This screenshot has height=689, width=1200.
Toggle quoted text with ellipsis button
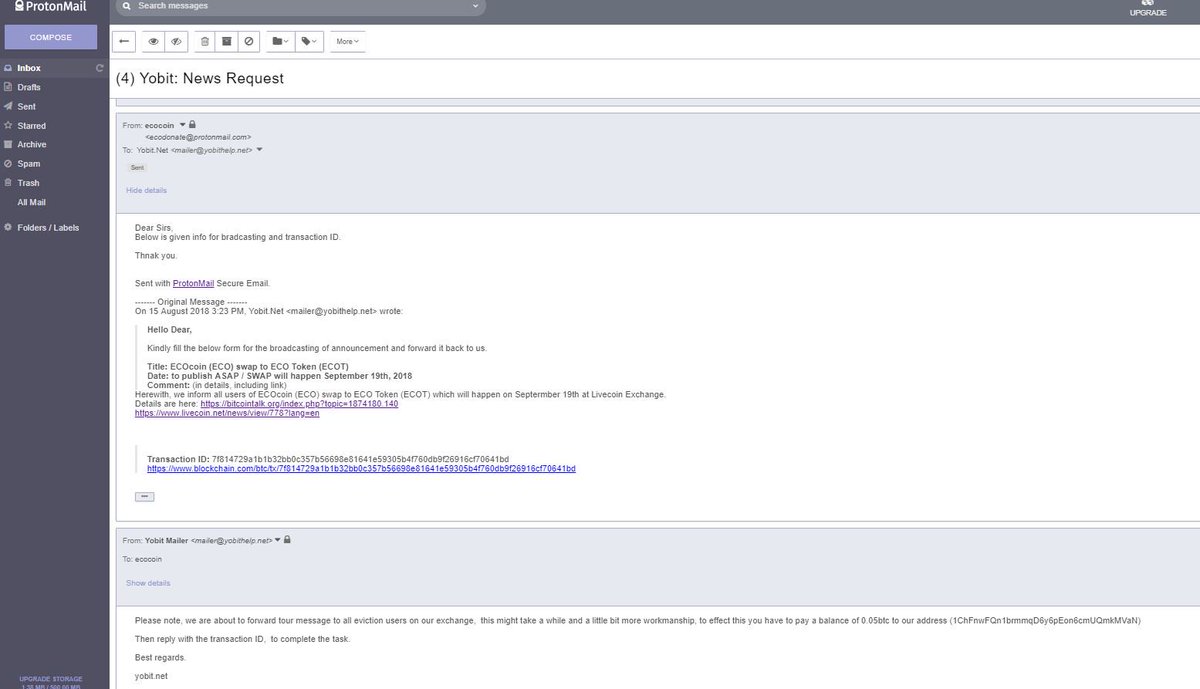click(145, 495)
